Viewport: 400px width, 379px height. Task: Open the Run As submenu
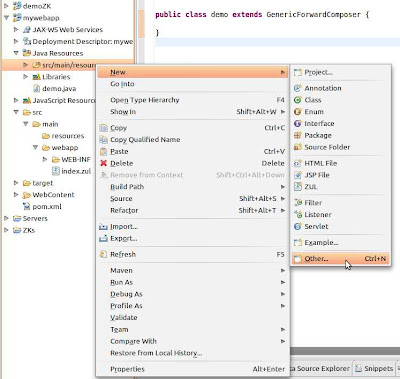pos(193,282)
